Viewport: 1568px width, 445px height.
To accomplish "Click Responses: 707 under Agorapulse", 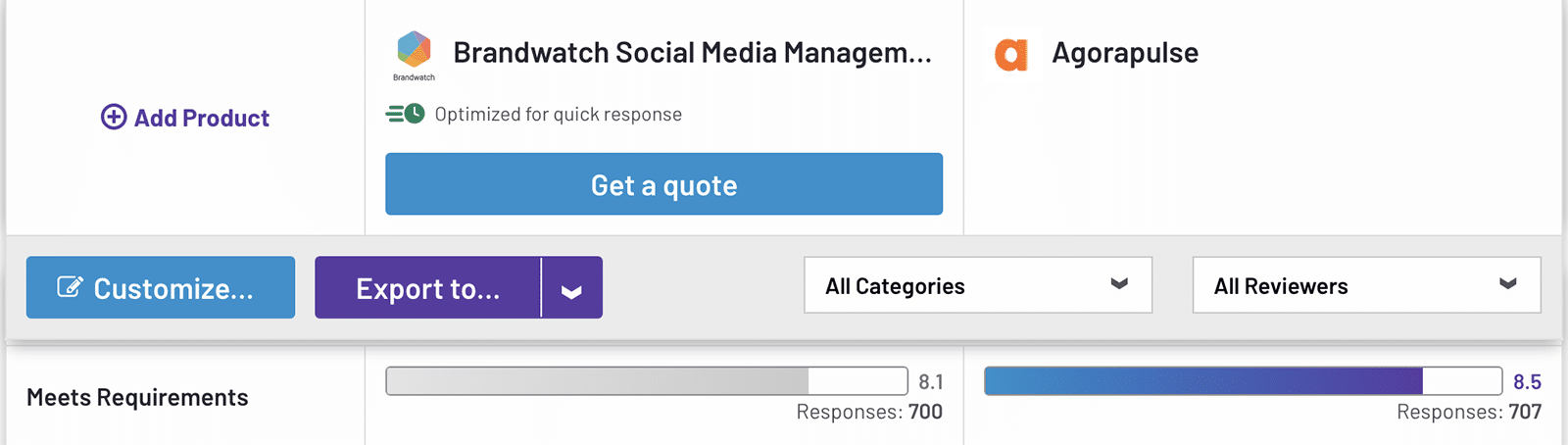I will pyautogui.click(x=1468, y=412).
